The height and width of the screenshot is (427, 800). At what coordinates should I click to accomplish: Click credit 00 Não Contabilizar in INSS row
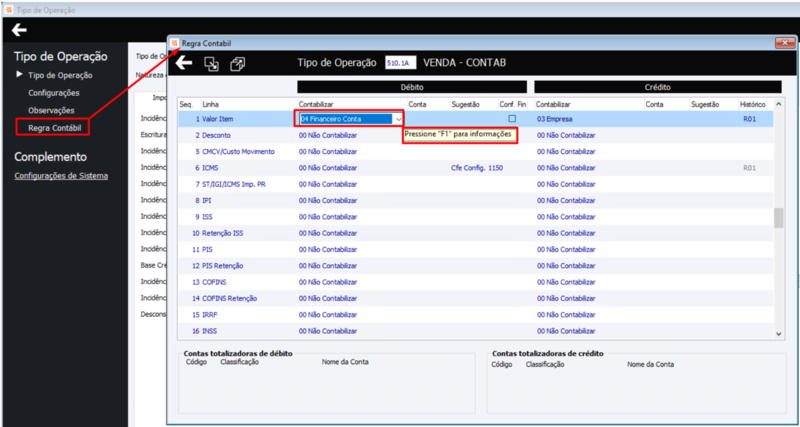point(566,331)
